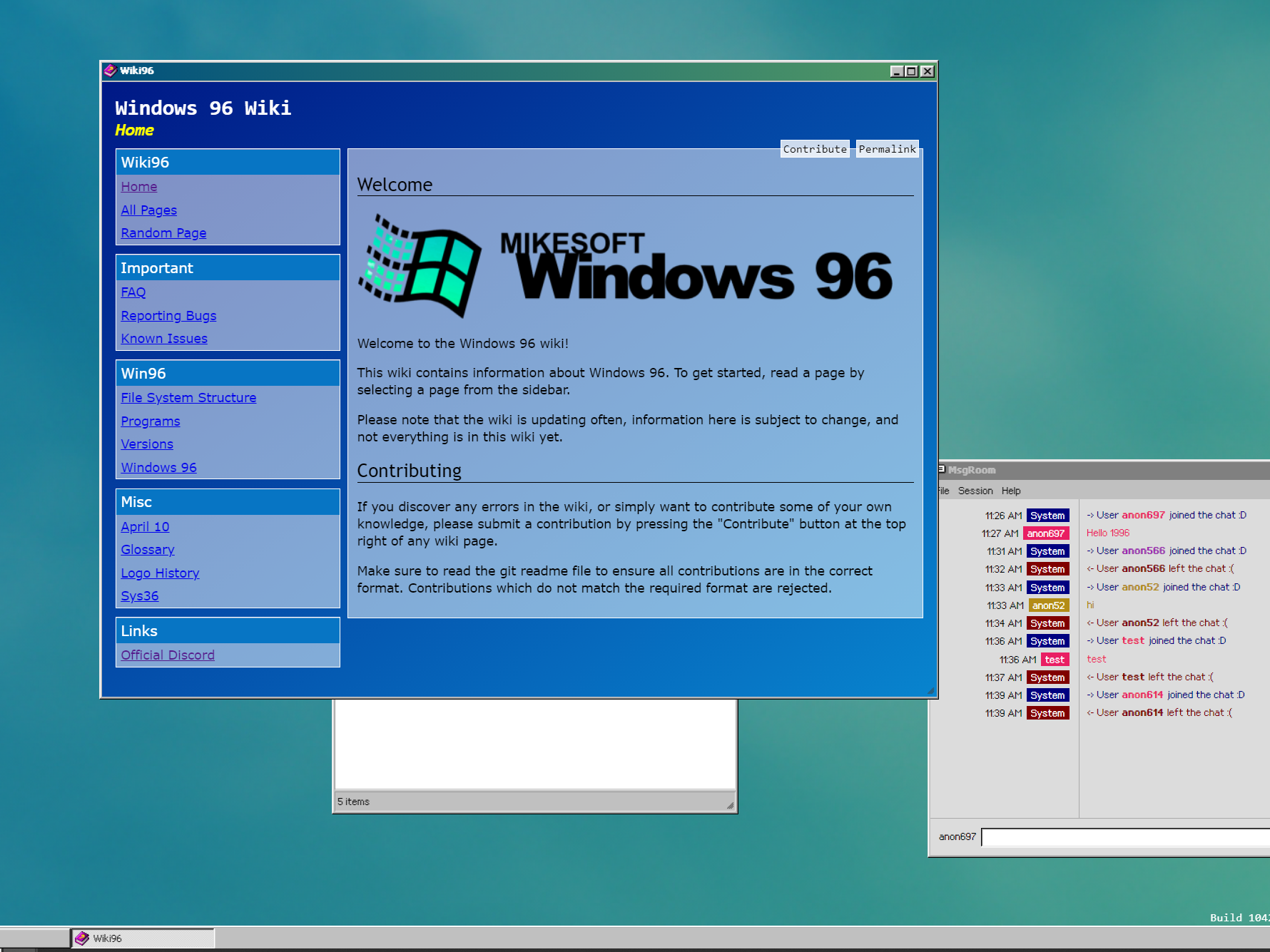Click the 'Welcome' section heading
This screenshot has width=1270, height=952.
[395, 185]
